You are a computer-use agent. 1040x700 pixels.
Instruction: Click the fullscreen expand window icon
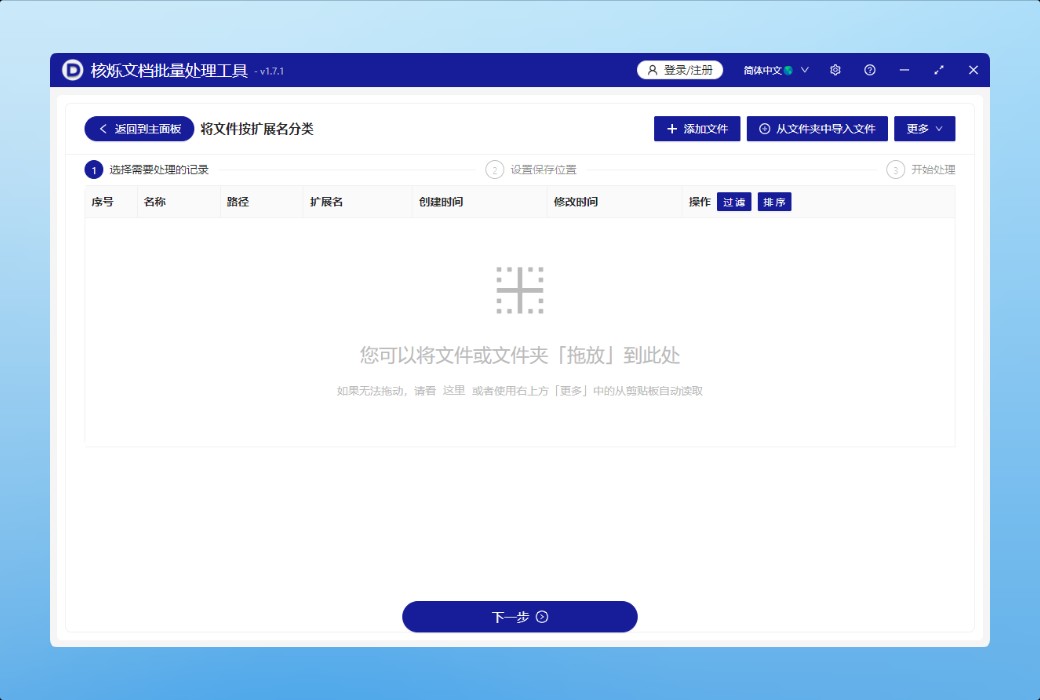tap(939, 70)
